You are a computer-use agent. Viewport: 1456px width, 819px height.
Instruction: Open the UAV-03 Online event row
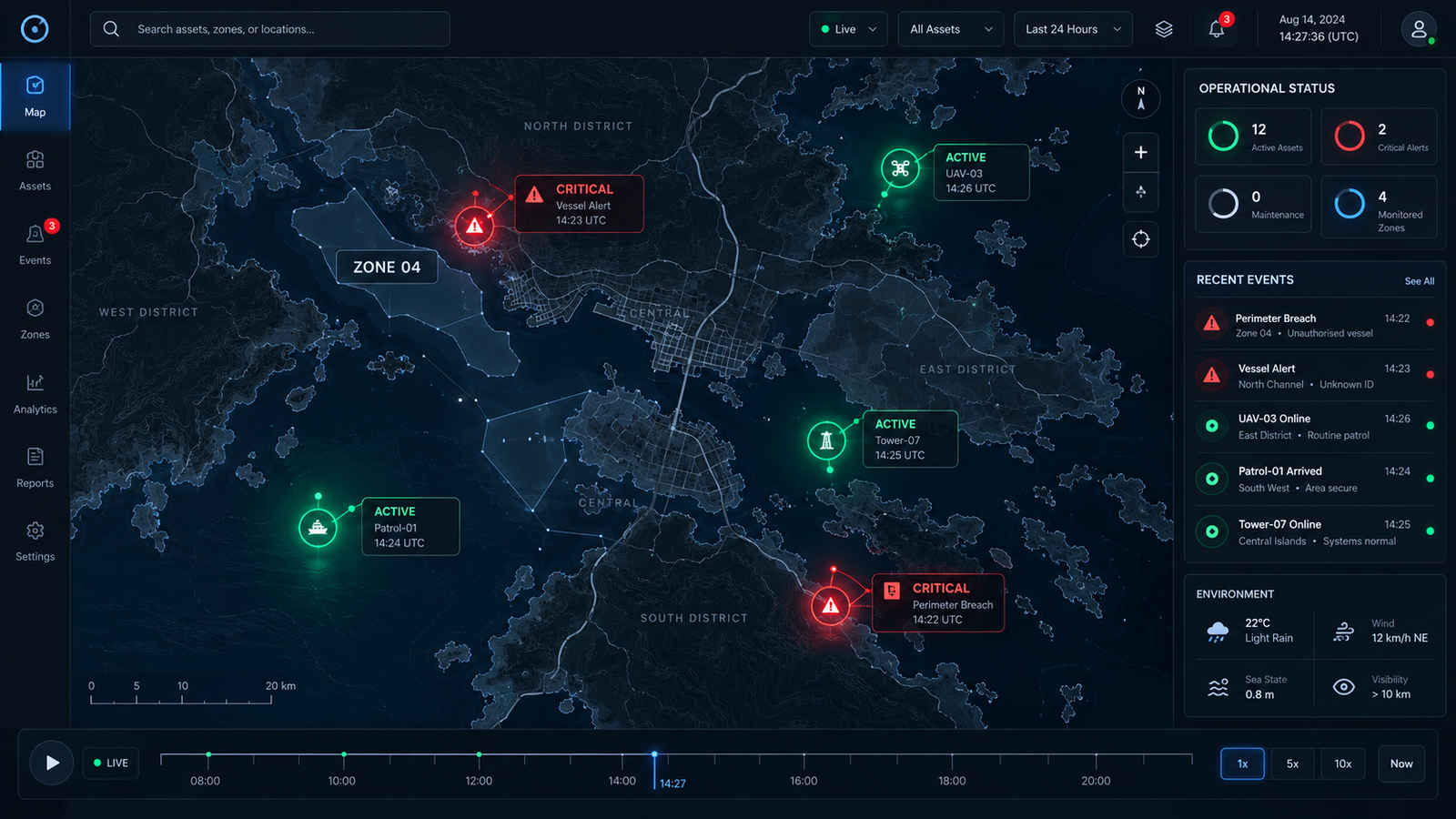1315,427
